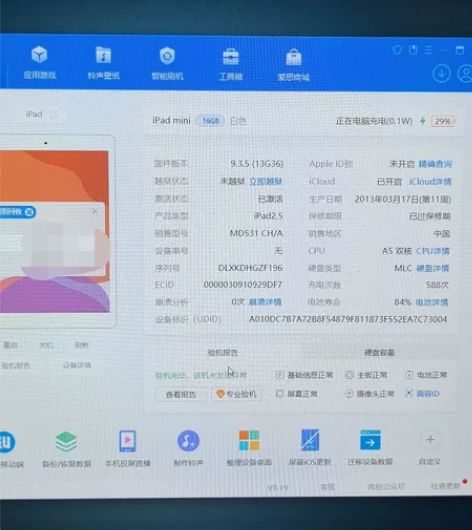Viewport: 472px width, 530px height.
Task: Click the product type iPad2,5
Action: click(x=268, y=216)
